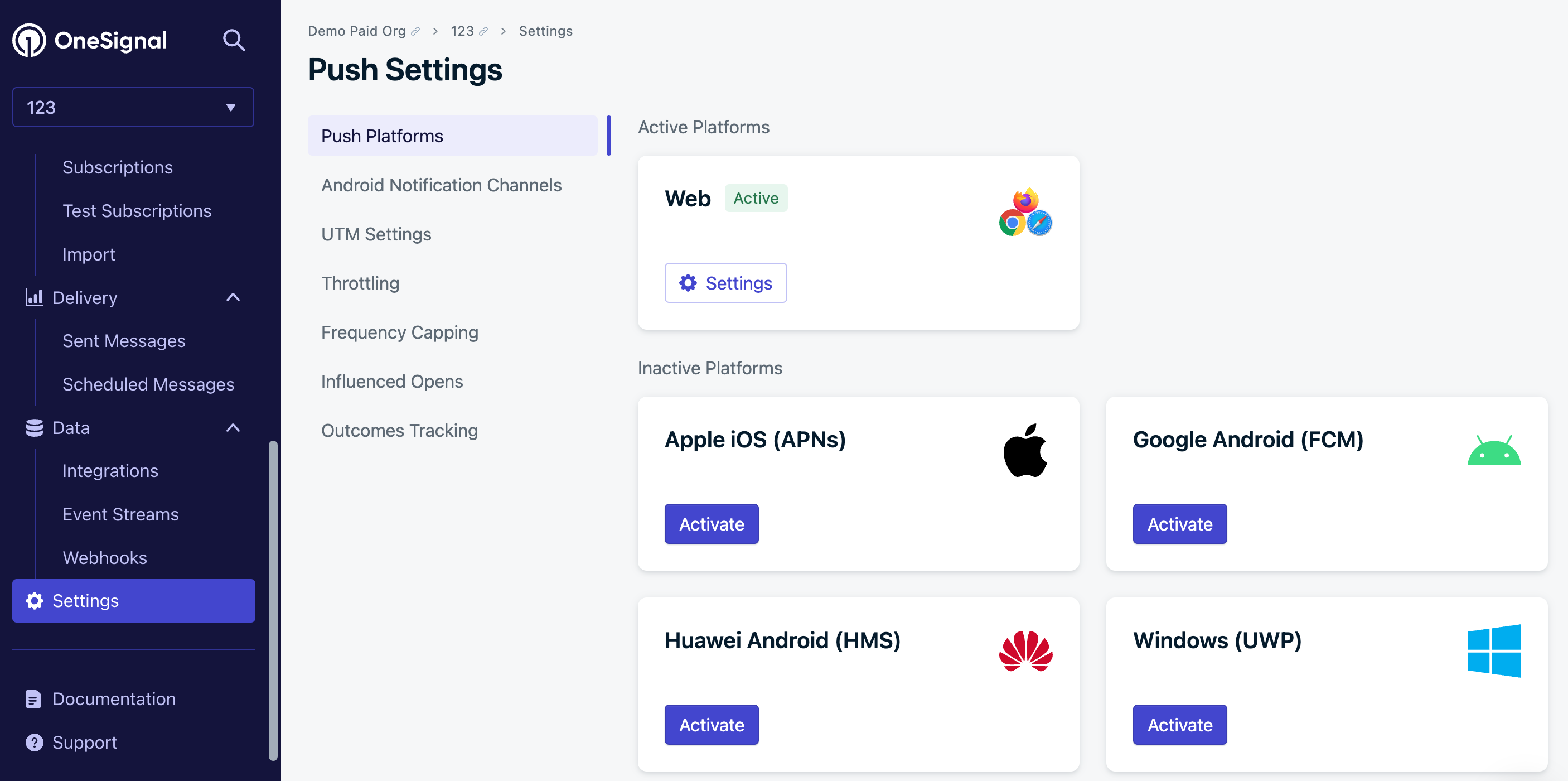Click the Delivery bar chart icon
Viewport: 1568px width, 781px height.
point(34,297)
